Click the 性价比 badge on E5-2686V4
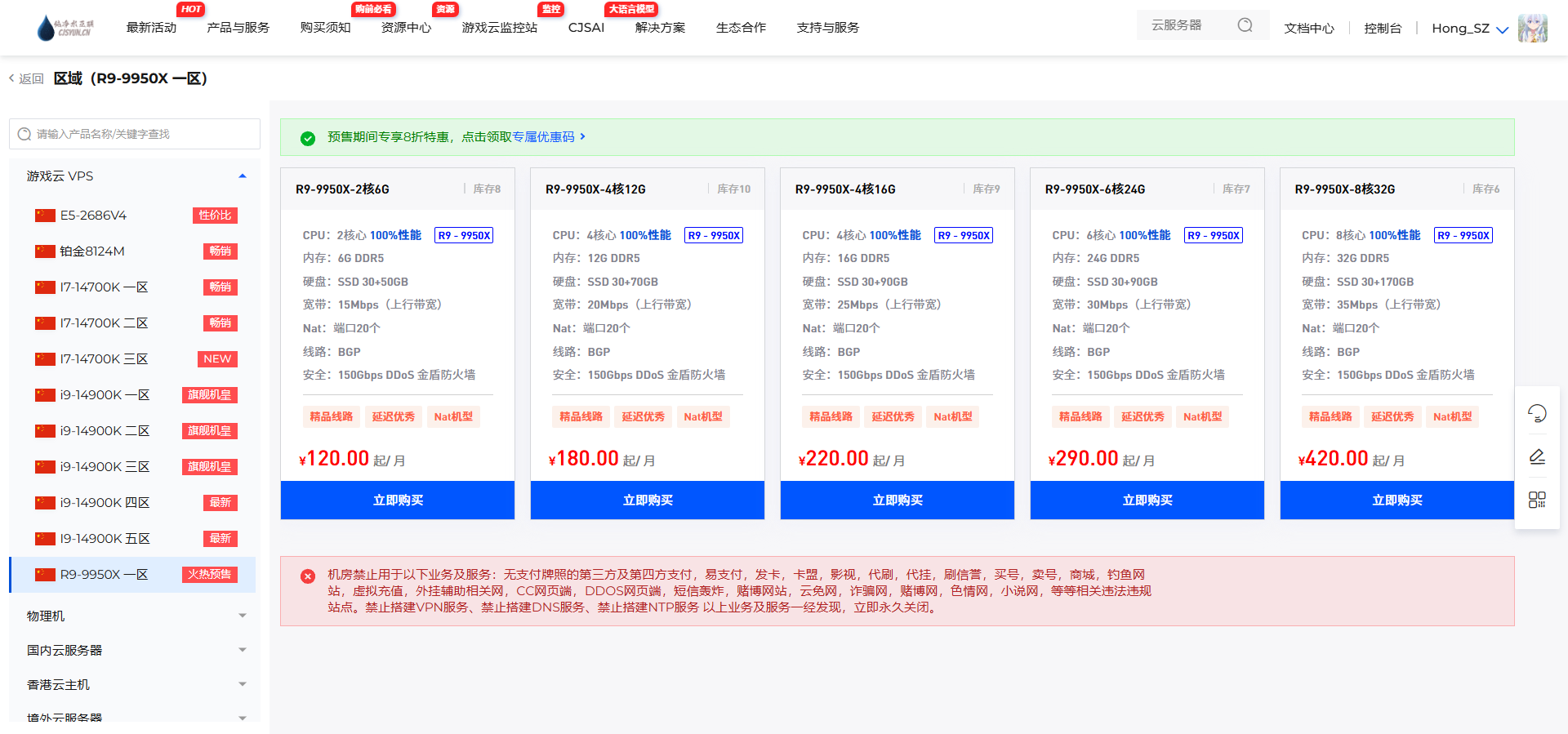Viewport: 1568px width, 734px height. (x=216, y=216)
